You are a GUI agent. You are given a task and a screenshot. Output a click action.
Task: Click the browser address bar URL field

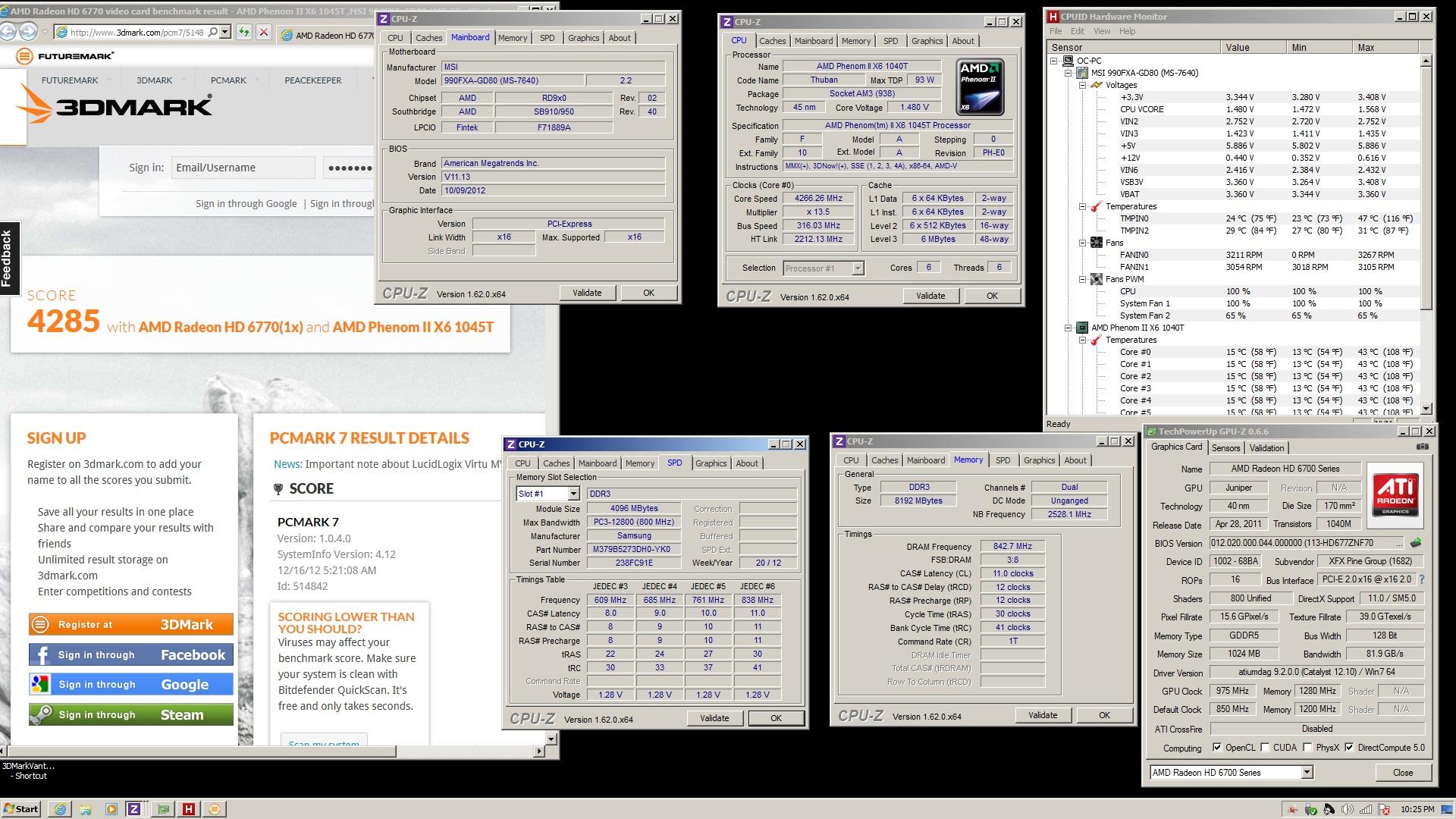coord(136,32)
